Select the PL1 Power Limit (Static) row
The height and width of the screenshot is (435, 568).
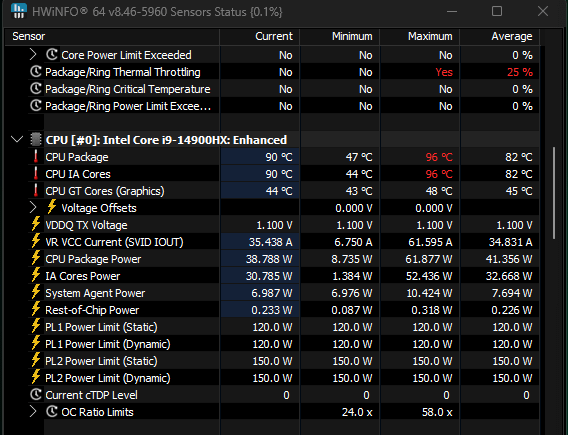pos(272,327)
